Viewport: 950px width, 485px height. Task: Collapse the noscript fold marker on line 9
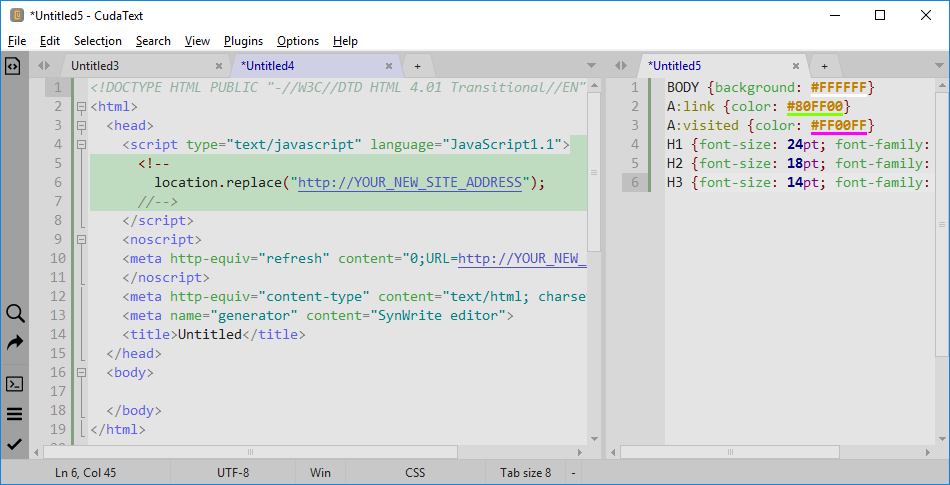81,240
